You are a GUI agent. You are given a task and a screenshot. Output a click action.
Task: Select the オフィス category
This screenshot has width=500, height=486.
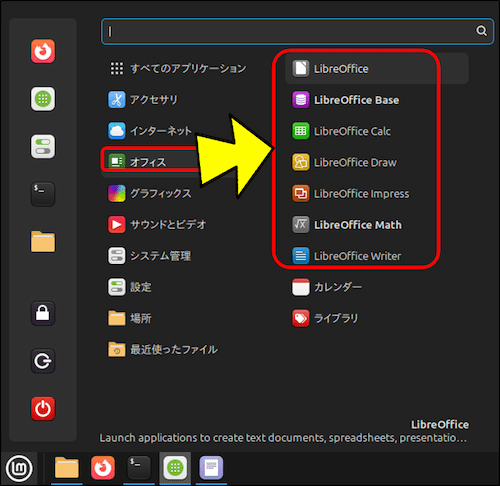(150, 162)
